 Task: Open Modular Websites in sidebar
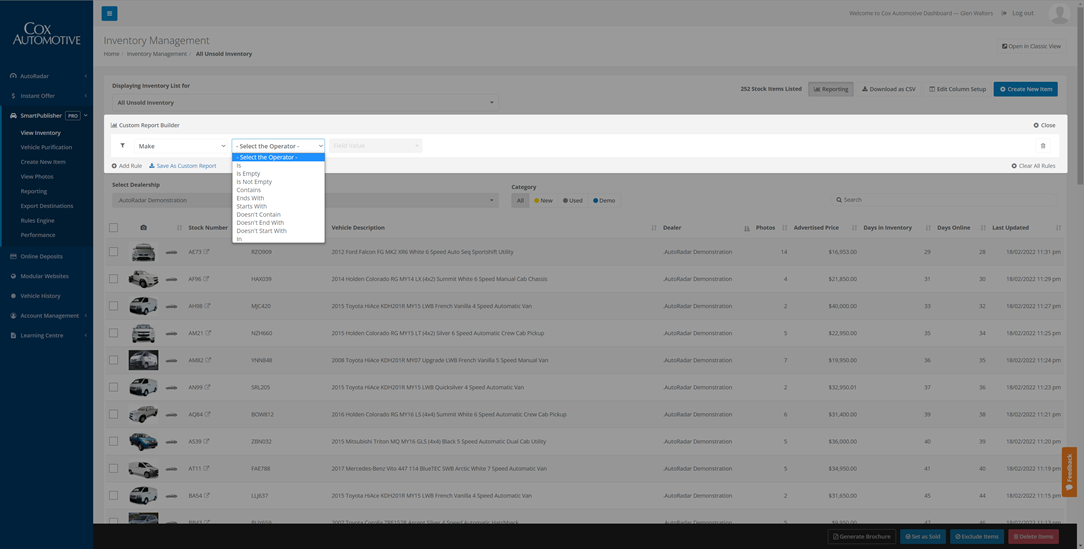[x=46, y=276]
